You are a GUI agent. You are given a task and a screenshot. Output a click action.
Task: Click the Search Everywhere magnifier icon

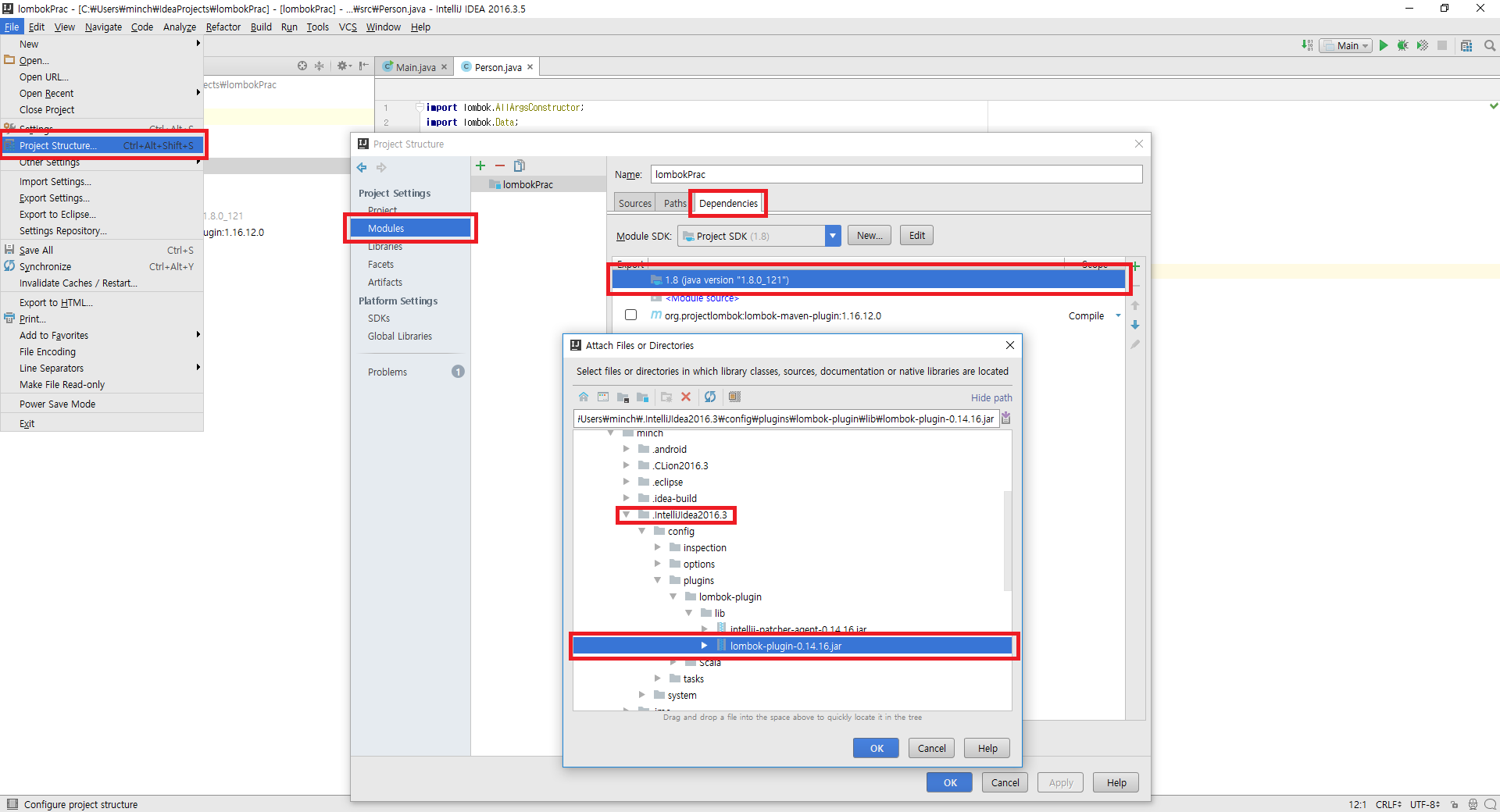[1490, 45]
